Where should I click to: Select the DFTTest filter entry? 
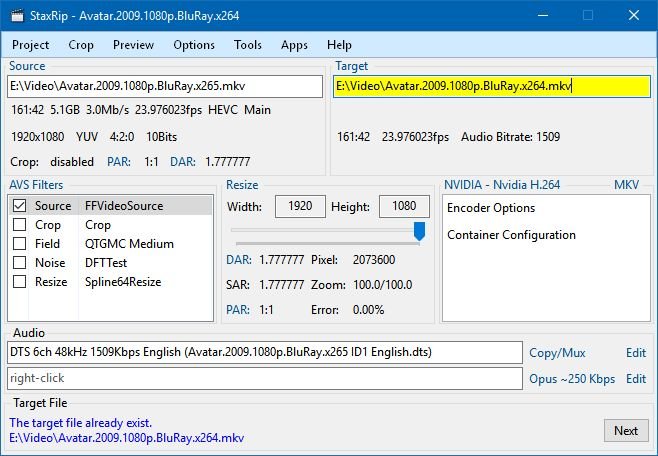pos(106,263)
